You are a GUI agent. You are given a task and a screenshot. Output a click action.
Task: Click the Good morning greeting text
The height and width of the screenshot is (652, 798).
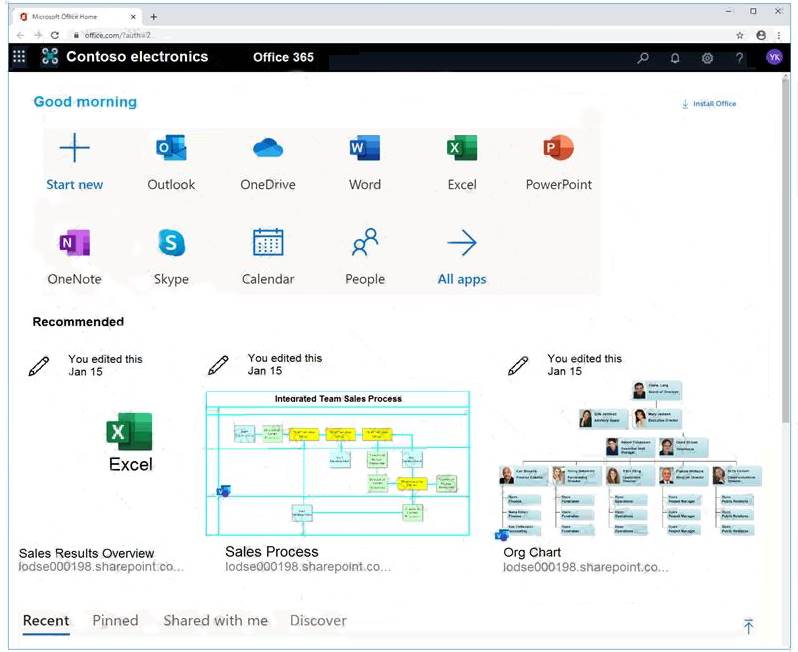coord(85,102)
